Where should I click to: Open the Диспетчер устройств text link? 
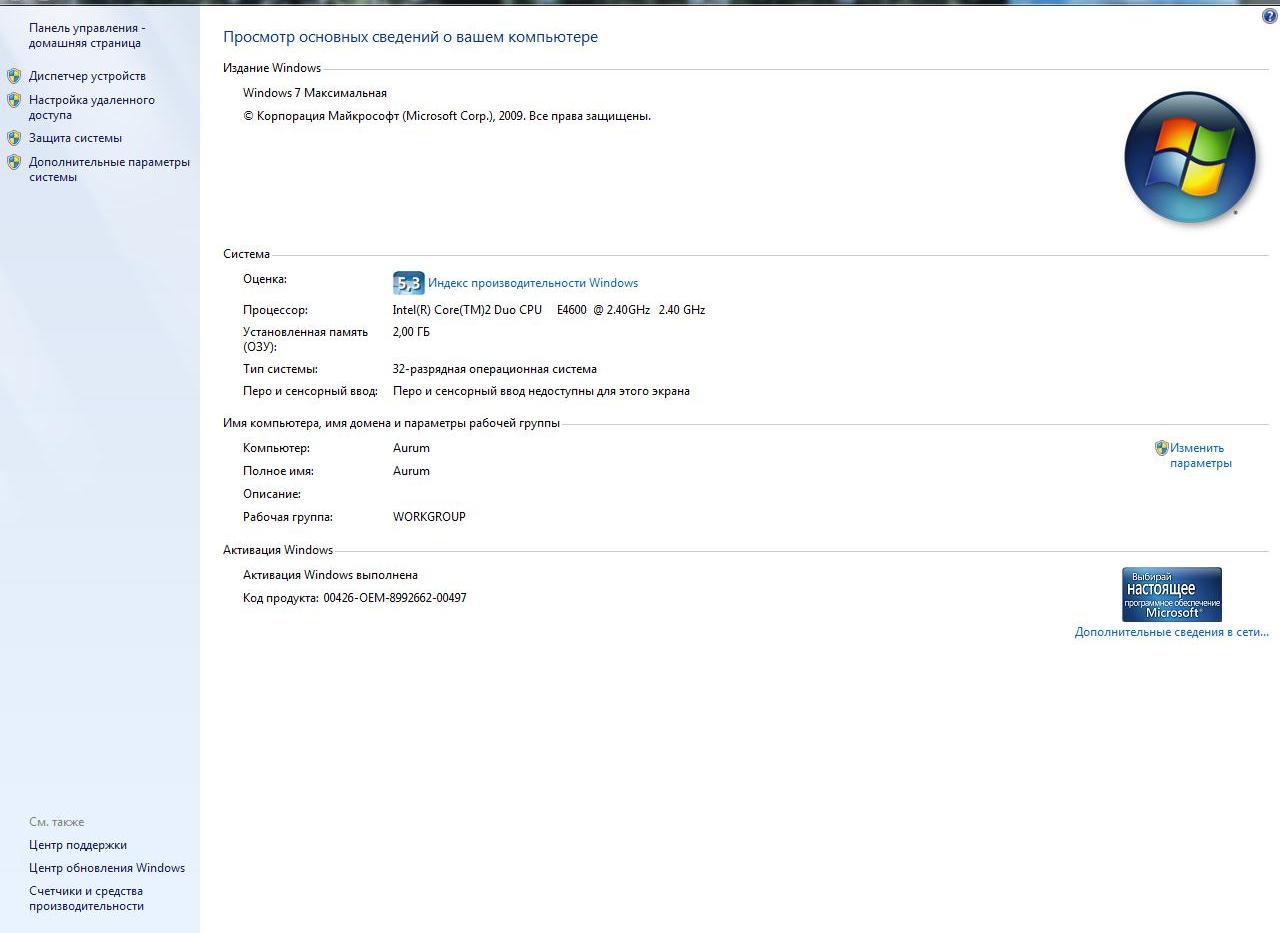(87, 76)
